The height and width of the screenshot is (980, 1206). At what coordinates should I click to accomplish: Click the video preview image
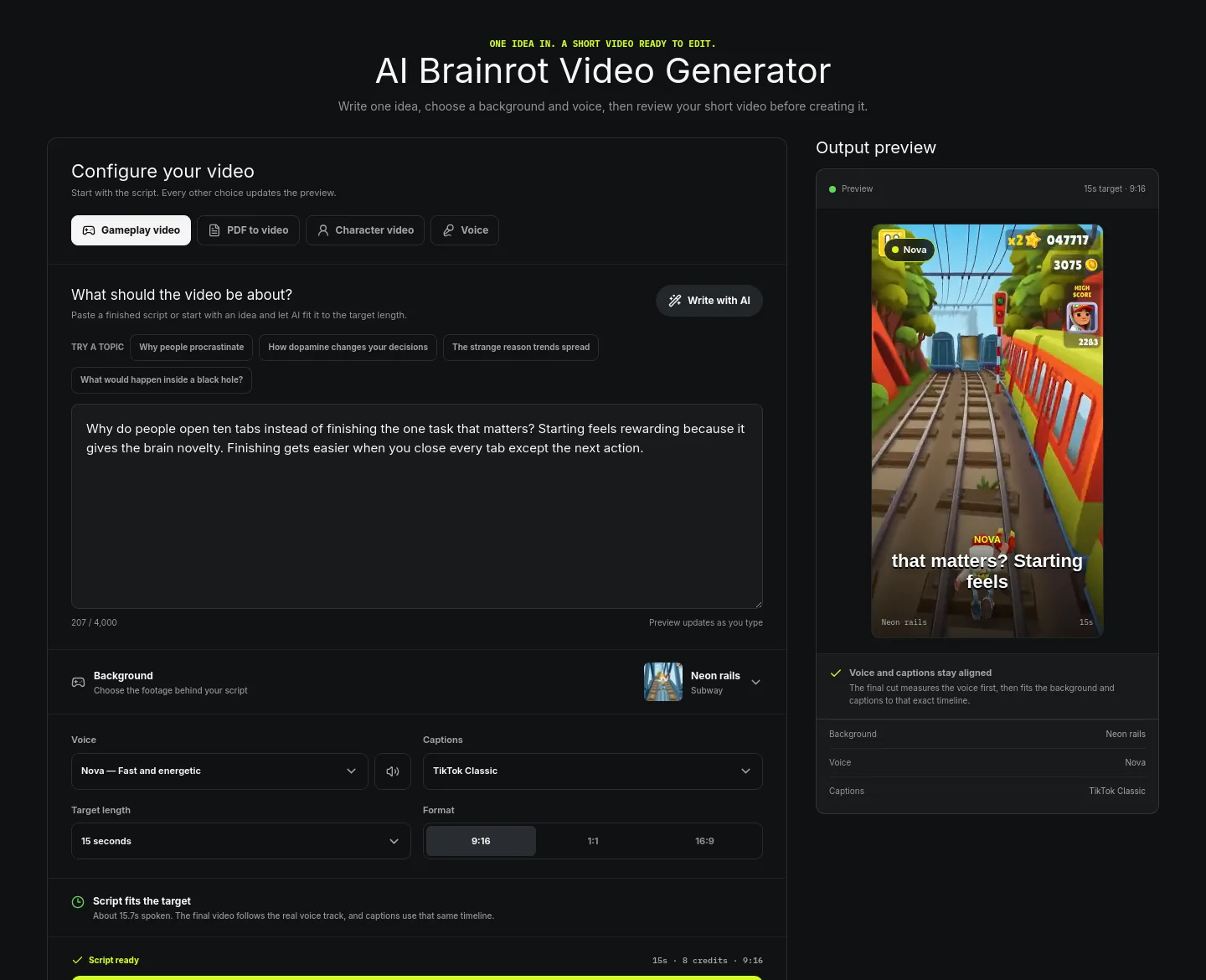click(987, 431)
